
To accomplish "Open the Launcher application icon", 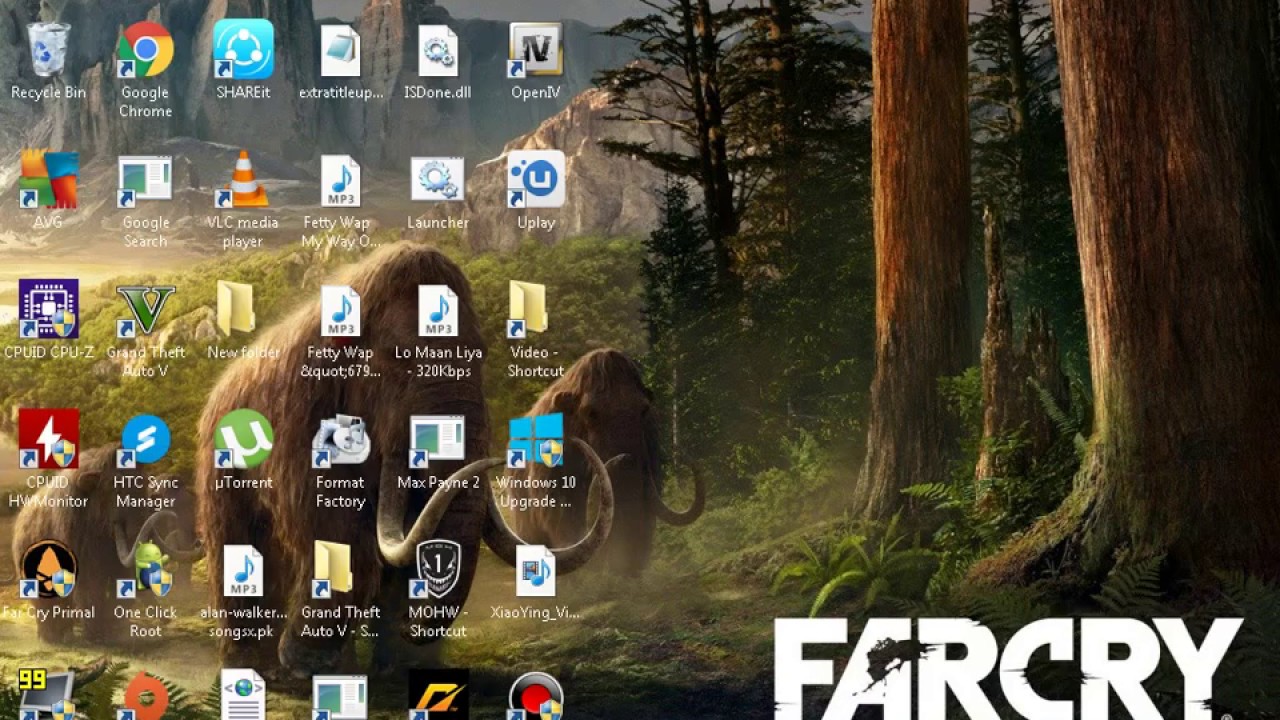I will coord(437,180).
